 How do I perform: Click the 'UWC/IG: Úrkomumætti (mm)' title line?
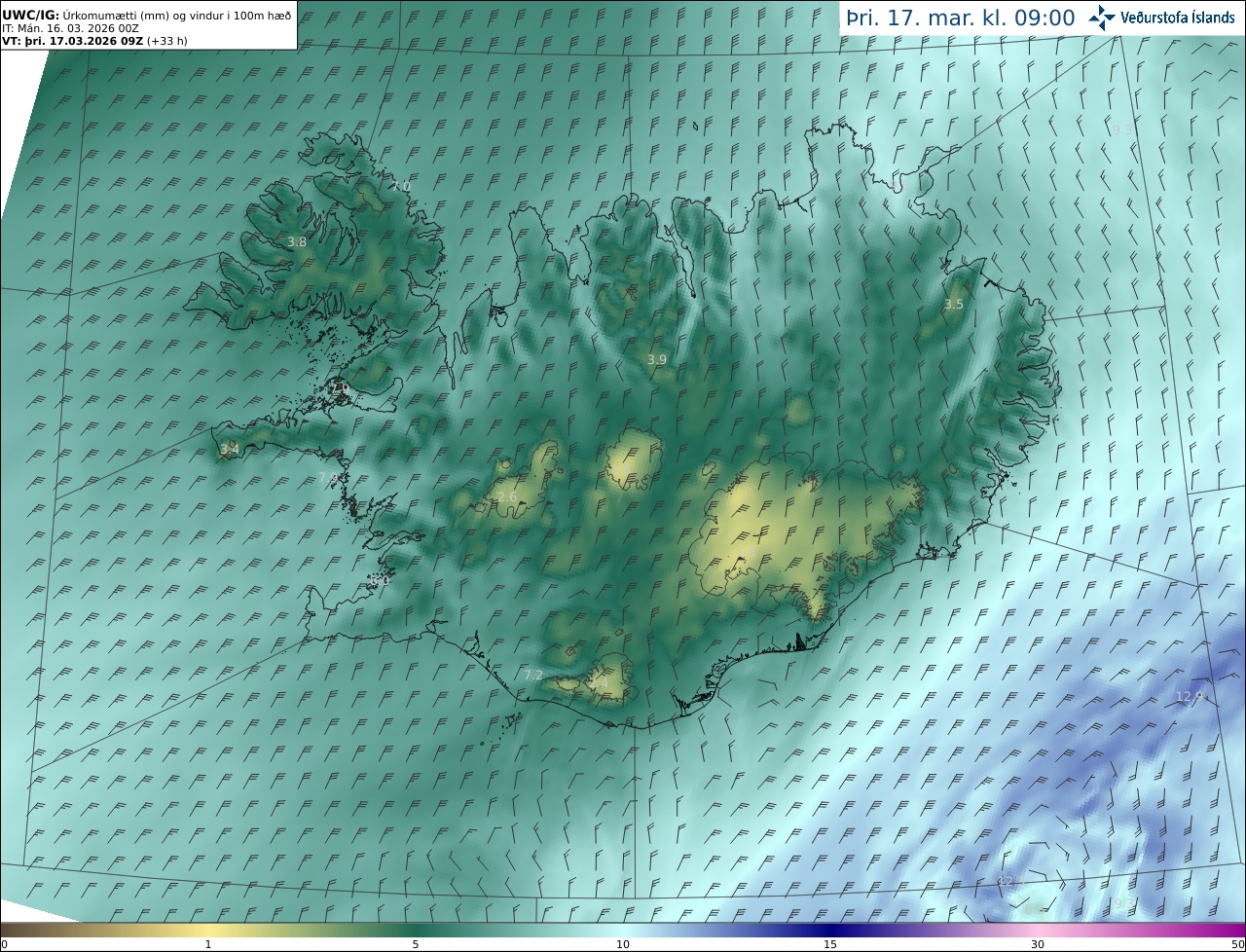(x=146, y=16)
